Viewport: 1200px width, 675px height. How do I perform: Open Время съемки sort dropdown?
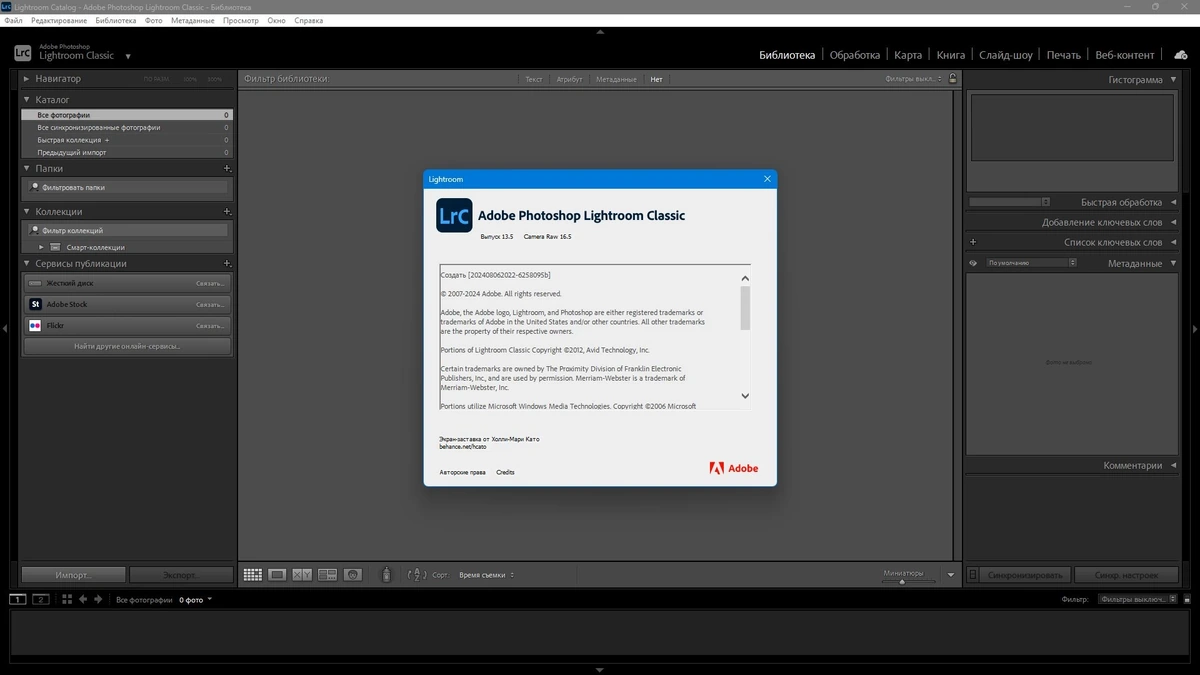click(x=487, y=575)
